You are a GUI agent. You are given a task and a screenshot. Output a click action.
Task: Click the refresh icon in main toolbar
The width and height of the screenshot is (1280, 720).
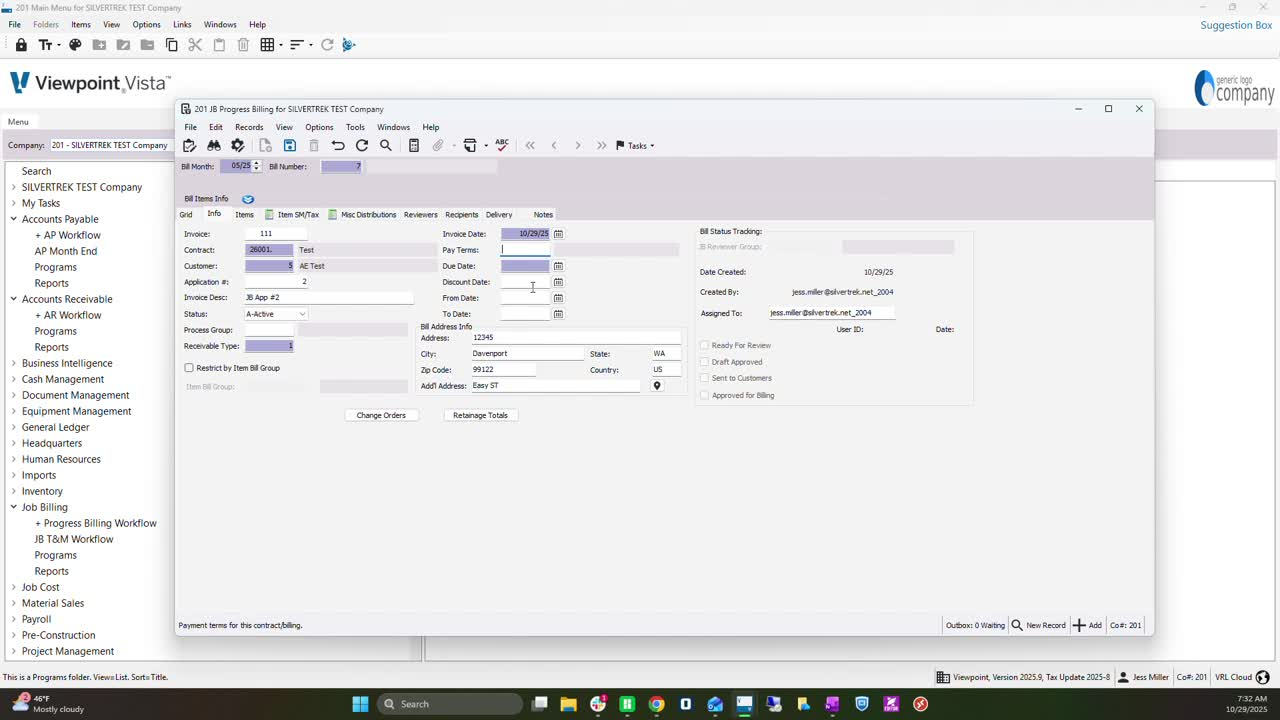coord(327,45)
